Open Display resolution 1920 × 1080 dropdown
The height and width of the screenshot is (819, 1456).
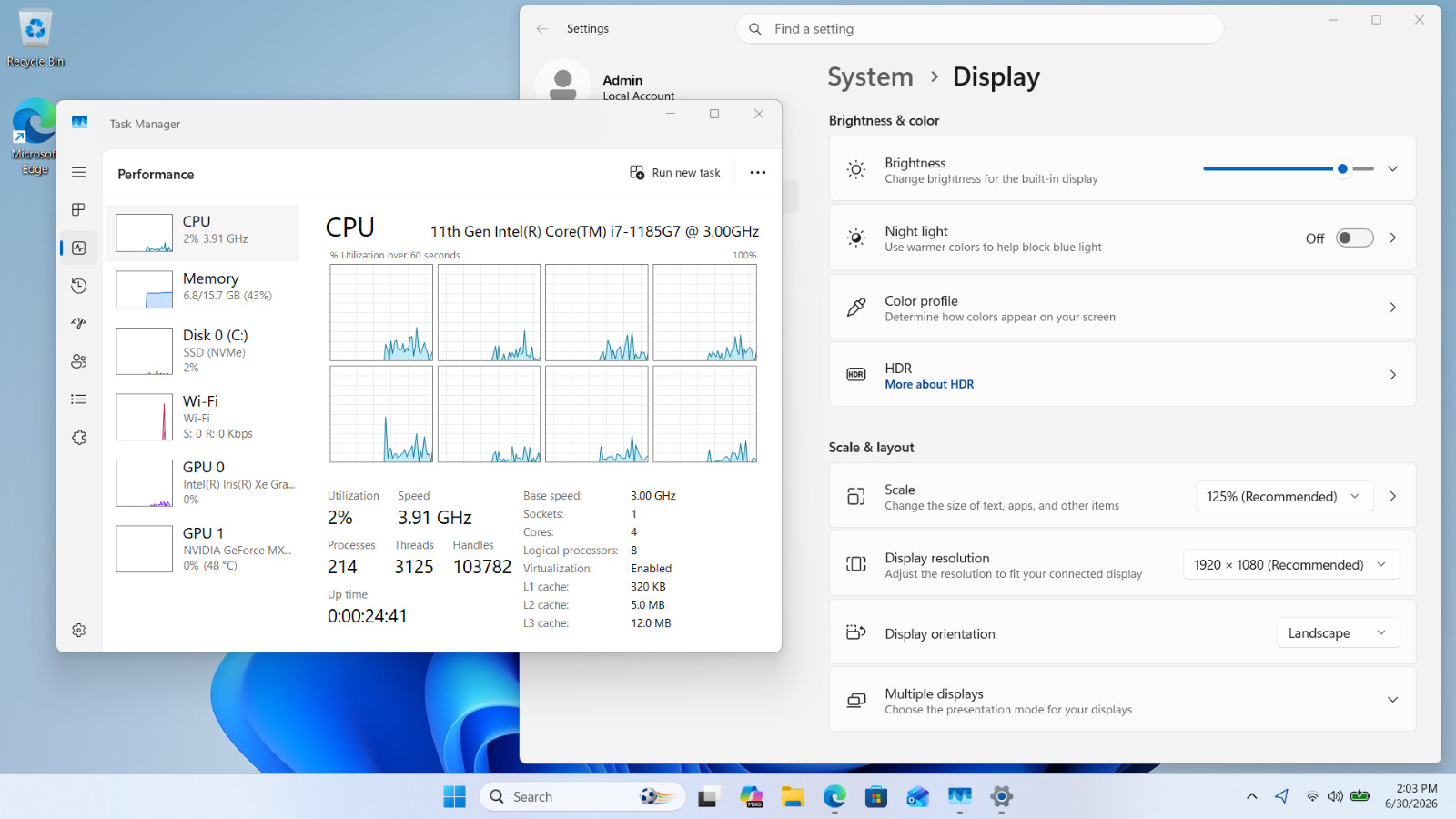(x=1290, y=564)
